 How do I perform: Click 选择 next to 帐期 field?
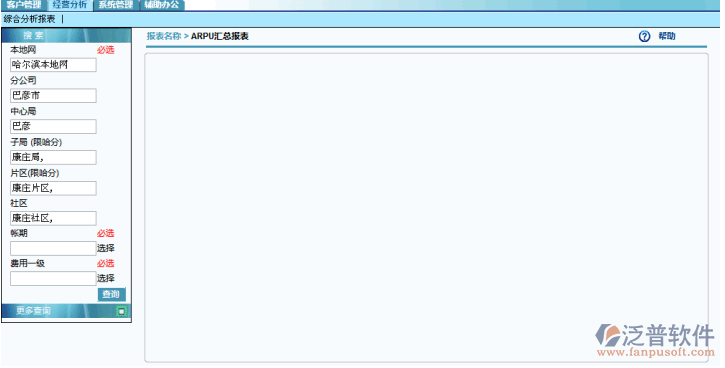tap(106, 248)
